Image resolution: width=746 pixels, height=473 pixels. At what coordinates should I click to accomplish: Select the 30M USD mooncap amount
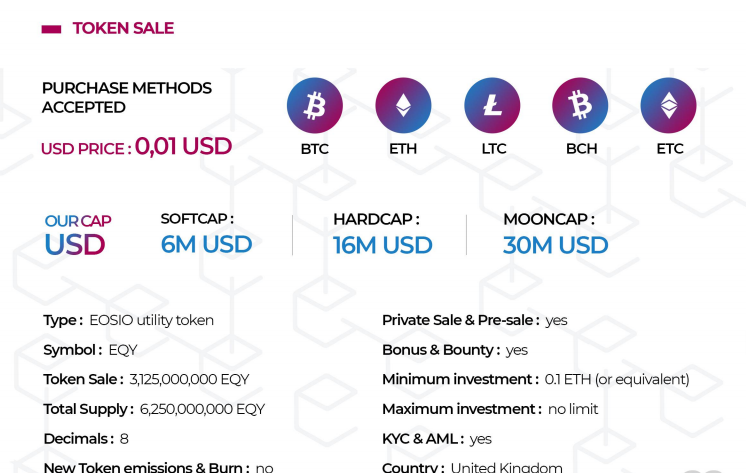(555, 246)
